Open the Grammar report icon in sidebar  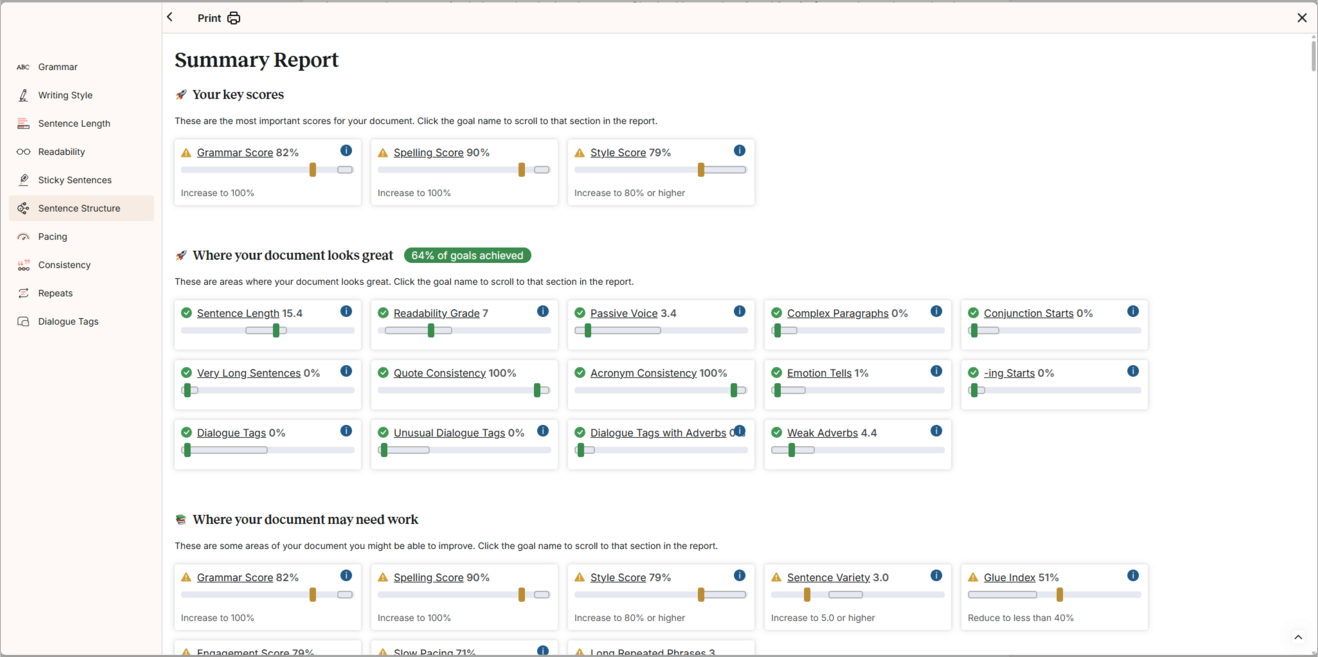tap(23, 67)
